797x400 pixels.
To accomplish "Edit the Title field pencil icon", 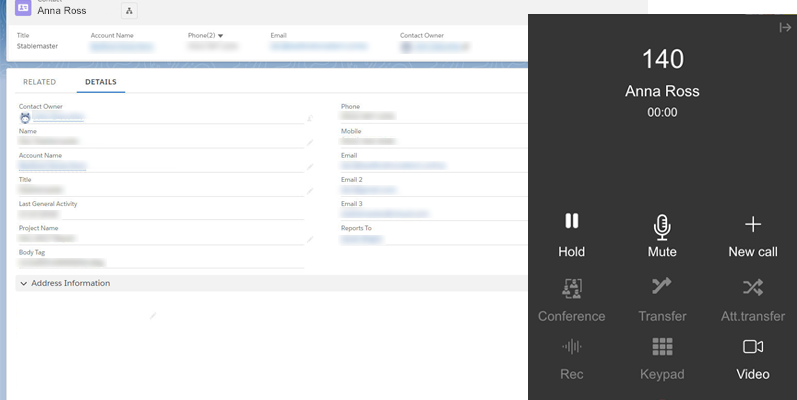I will tap(310, 191).
